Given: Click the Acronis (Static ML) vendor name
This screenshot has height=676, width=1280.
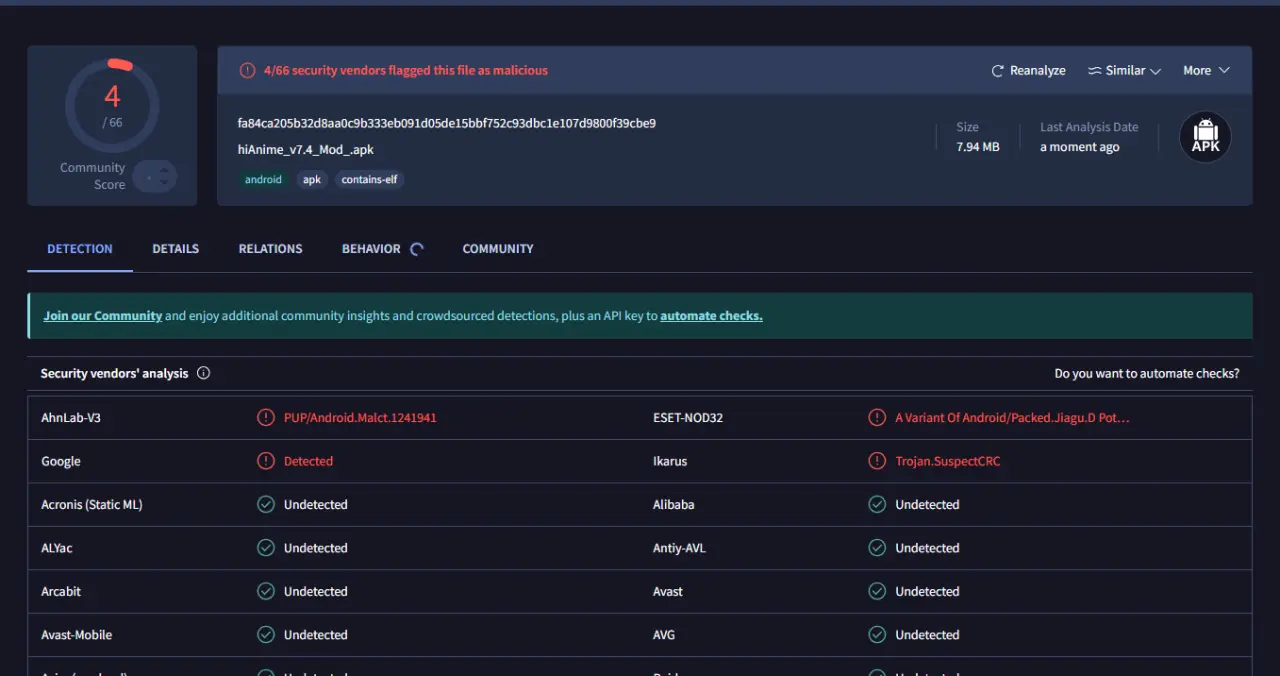Looking at the screenshot, I should tap(92, 505).
